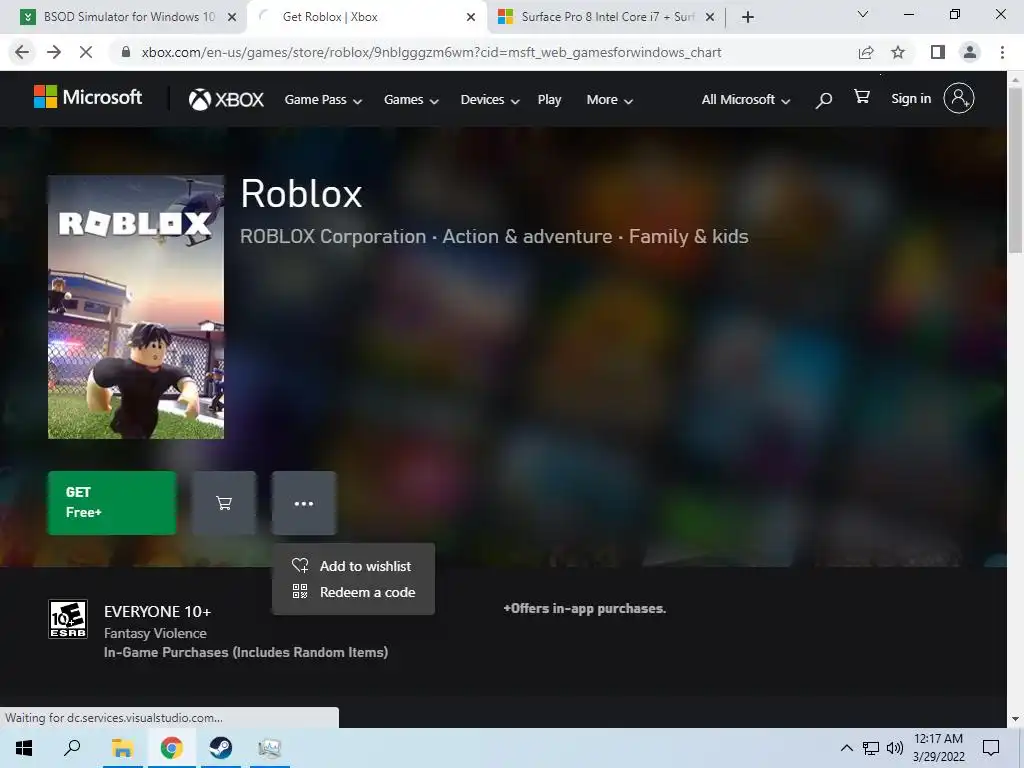Open the Play nav link
The width and height of the screenshot is (1024, 768).
tap(549, 100)
